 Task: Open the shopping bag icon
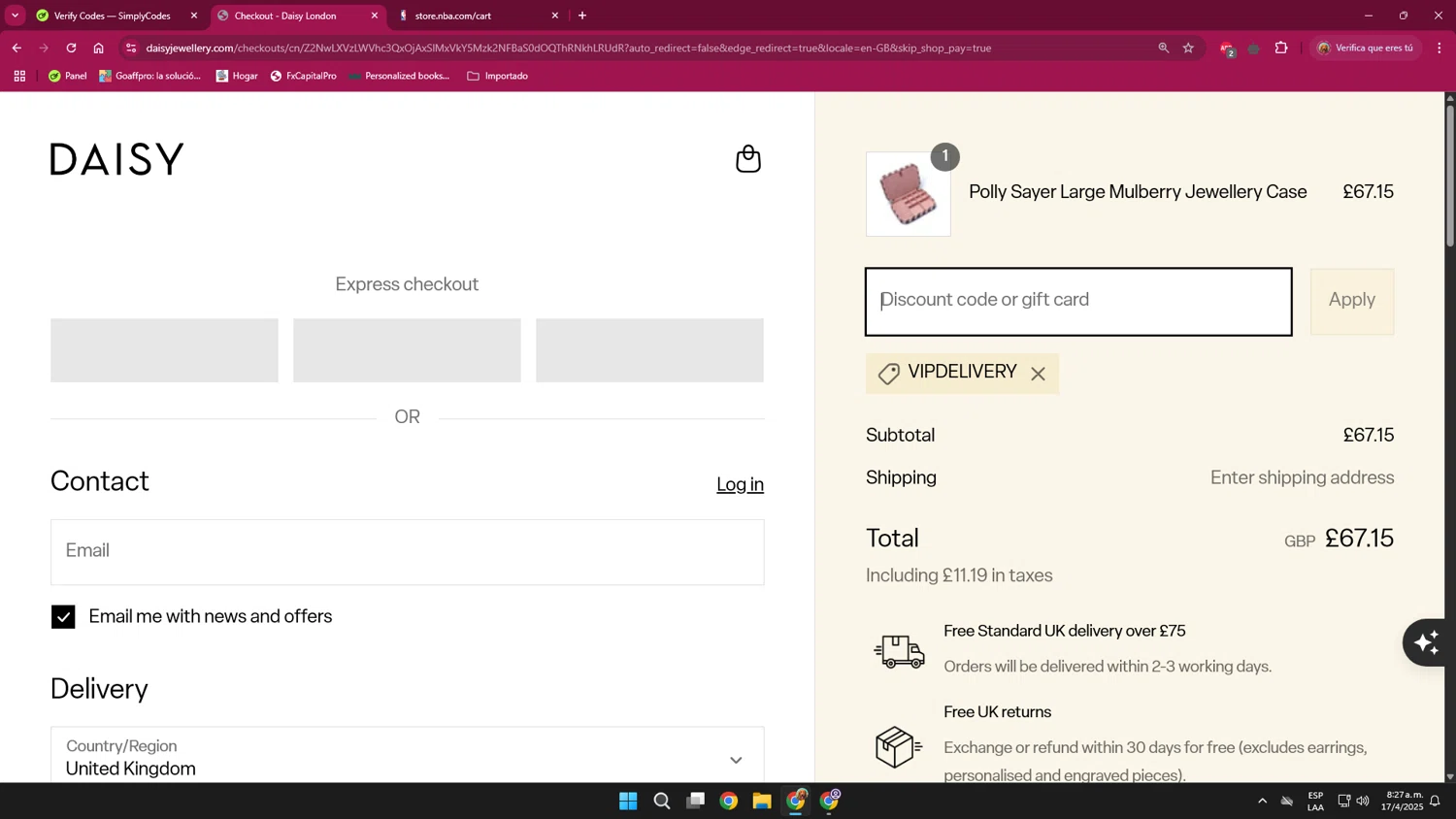(747, 159)
